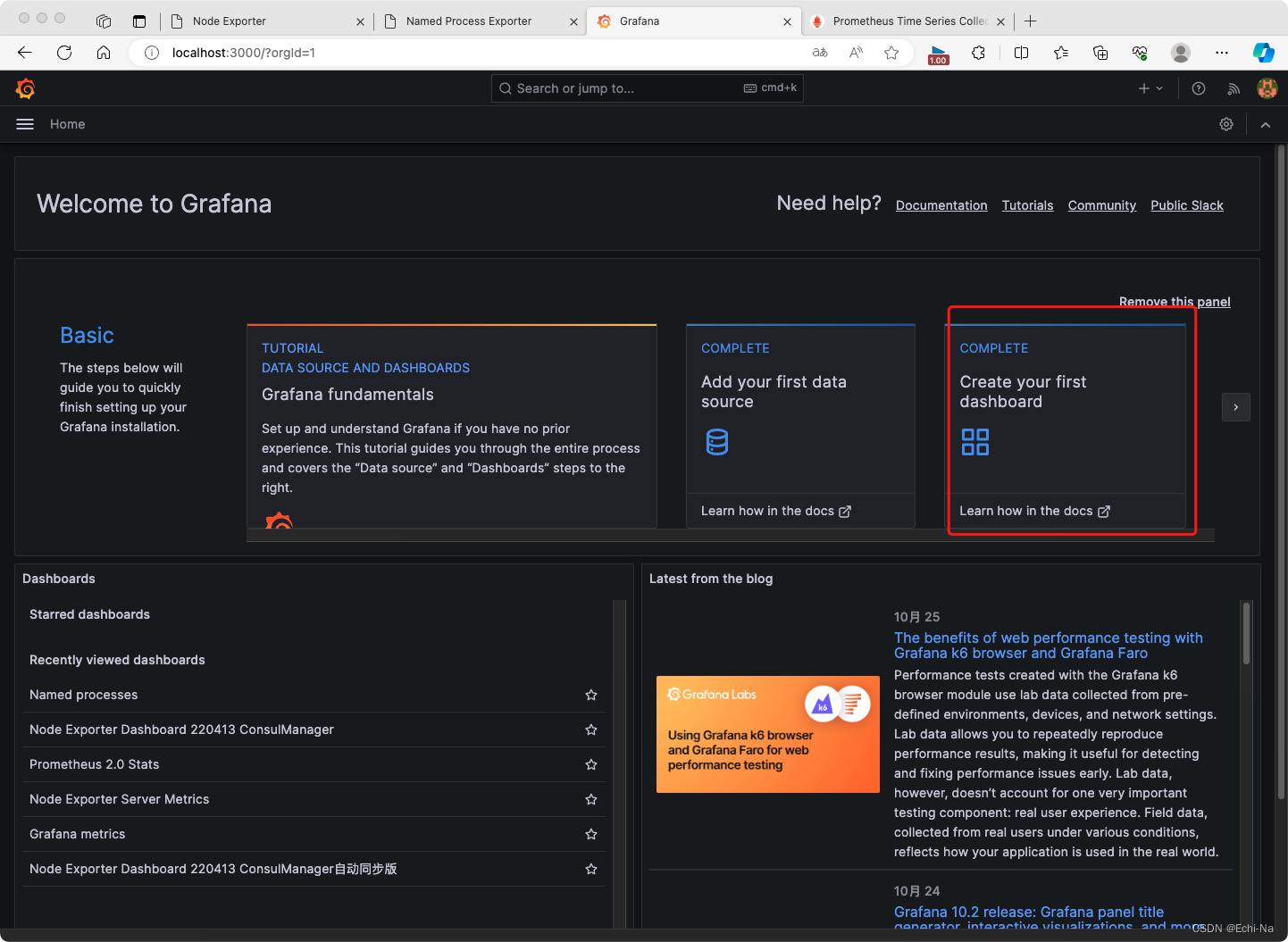Open Node Exporter Server Metrics dashboard
This screenshot has width=1288, height=942.
tap(120, 799)
